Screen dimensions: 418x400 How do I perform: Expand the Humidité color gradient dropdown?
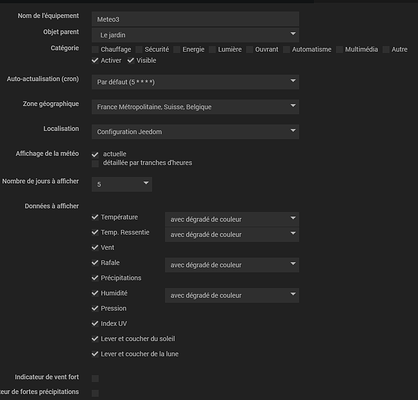tap(232, 295)
